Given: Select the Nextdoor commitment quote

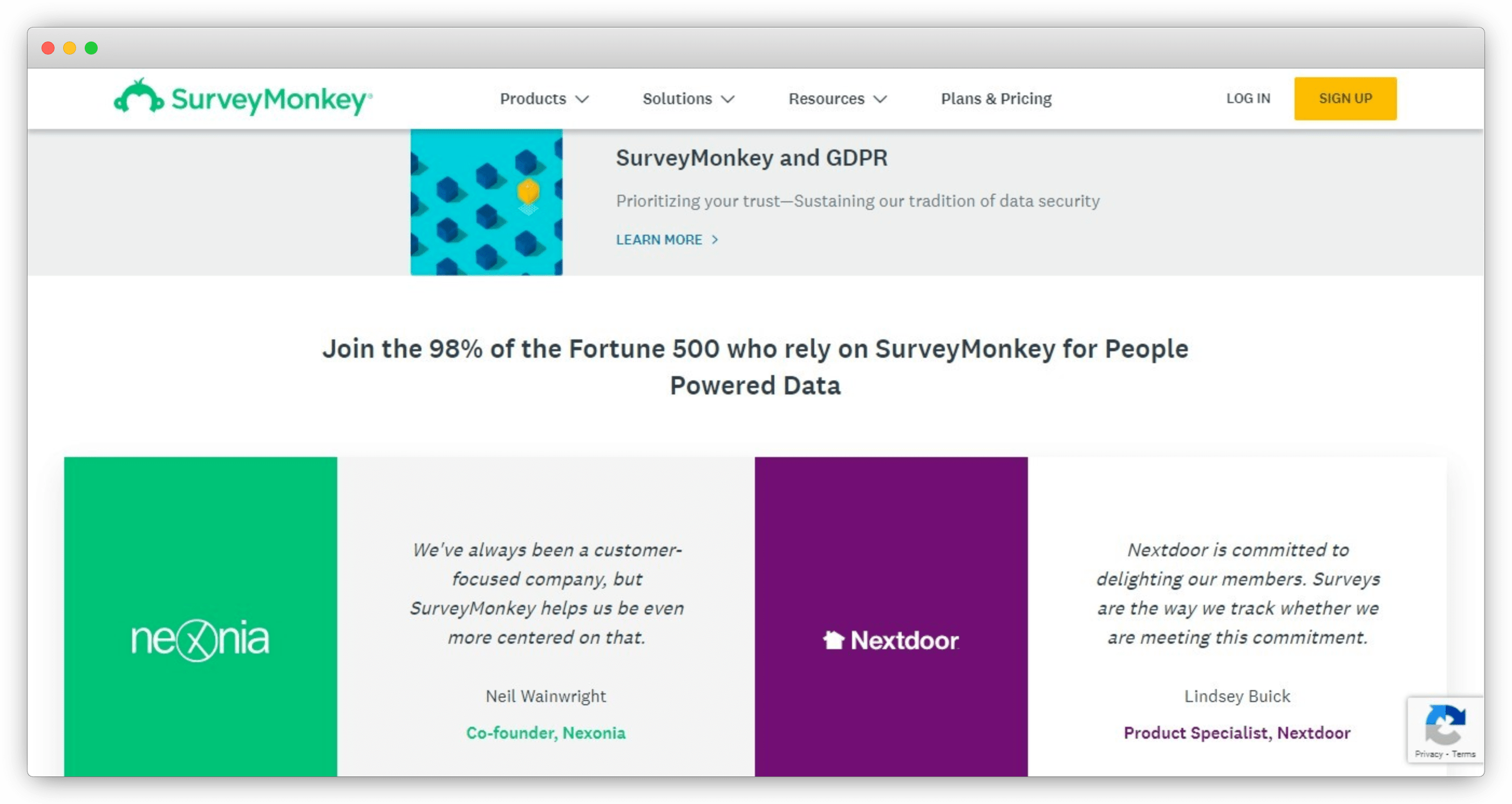Looking at the screenshot, I should pyautogui.click(x=1237, y=594).
